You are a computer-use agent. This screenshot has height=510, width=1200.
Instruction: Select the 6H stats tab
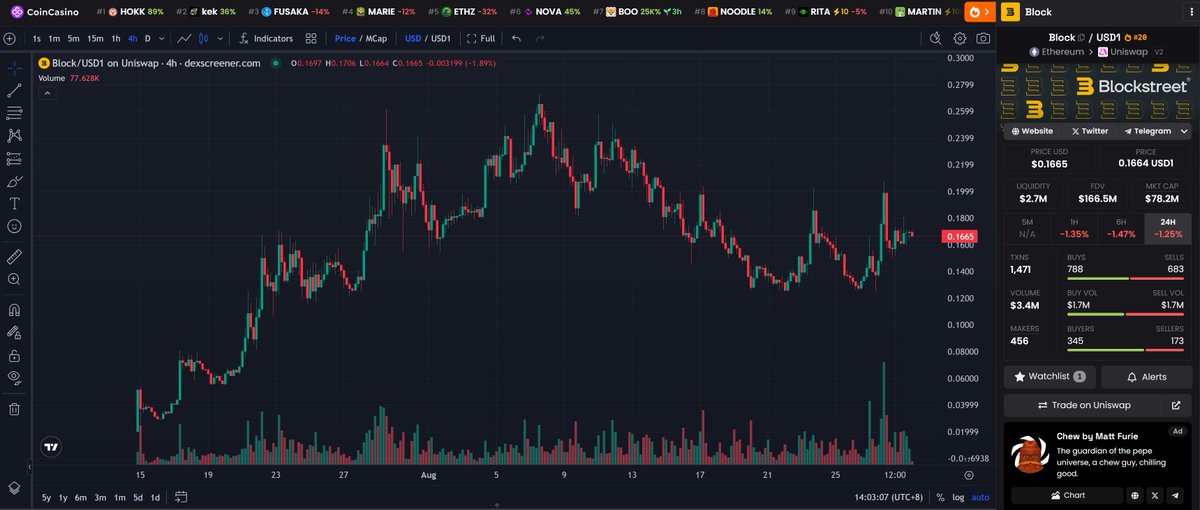1122,227
